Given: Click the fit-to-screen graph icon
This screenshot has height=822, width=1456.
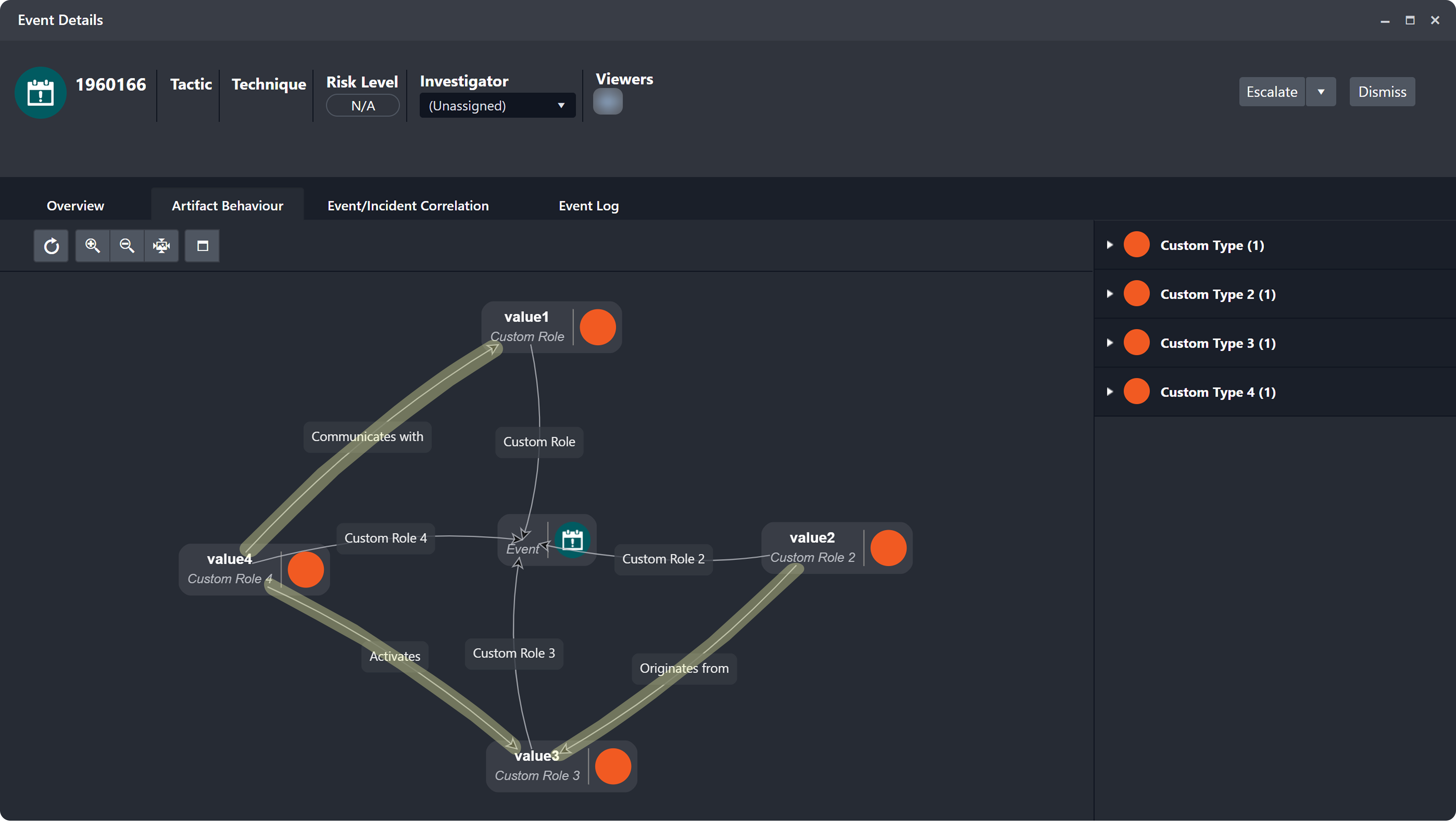Looking at the screenshot, I should pyautogui.click(x=162, y=246).
